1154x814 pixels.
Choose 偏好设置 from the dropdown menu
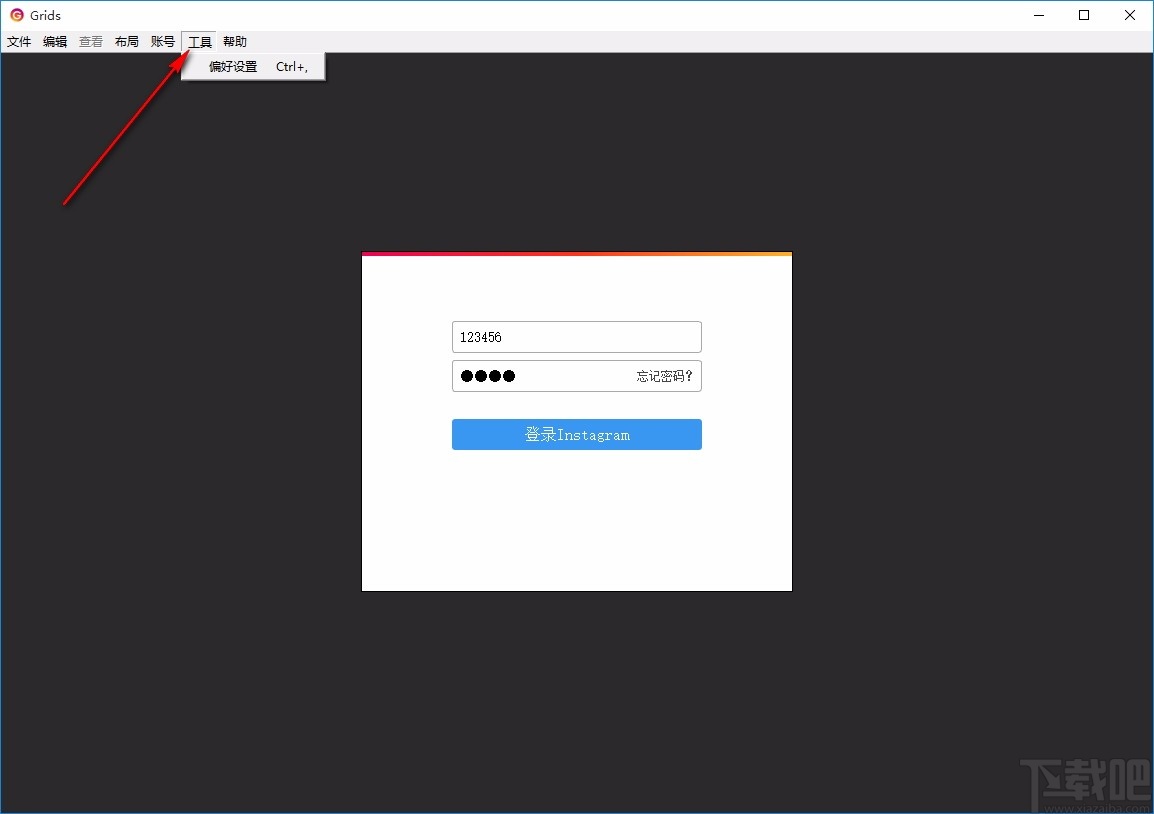pos(253,67)
